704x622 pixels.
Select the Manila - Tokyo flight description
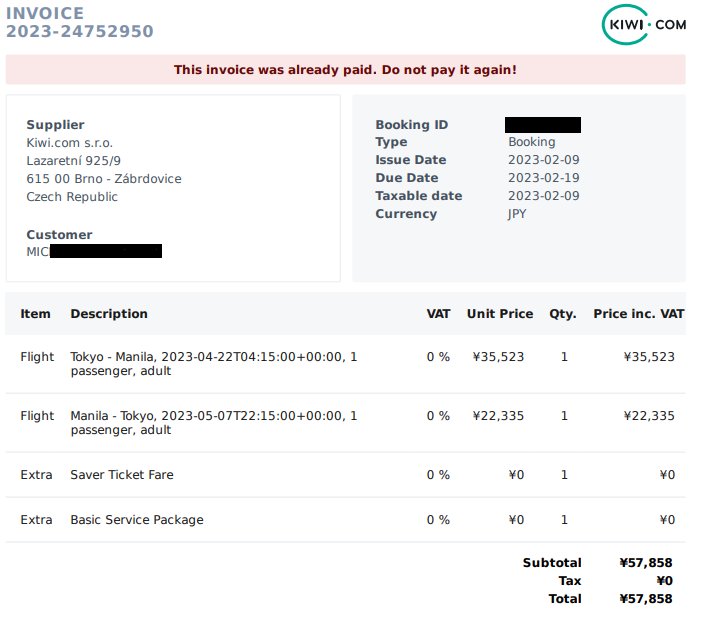coord(214,423)
